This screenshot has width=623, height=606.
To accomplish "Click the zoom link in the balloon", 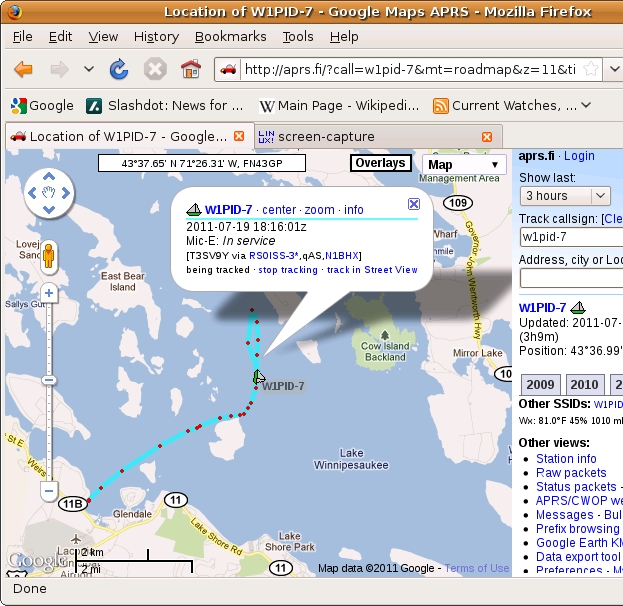I will click(x=319, y=209).
